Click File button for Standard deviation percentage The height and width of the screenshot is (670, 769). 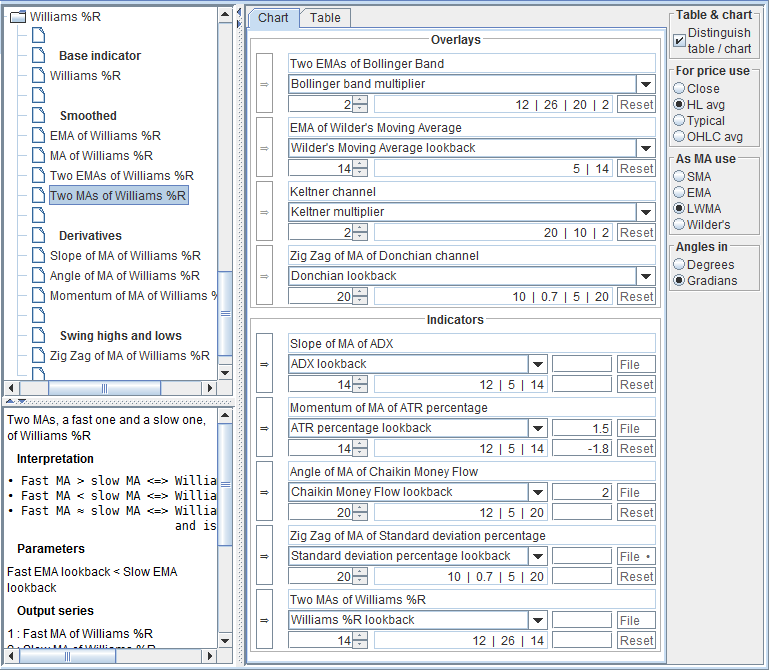636,556
